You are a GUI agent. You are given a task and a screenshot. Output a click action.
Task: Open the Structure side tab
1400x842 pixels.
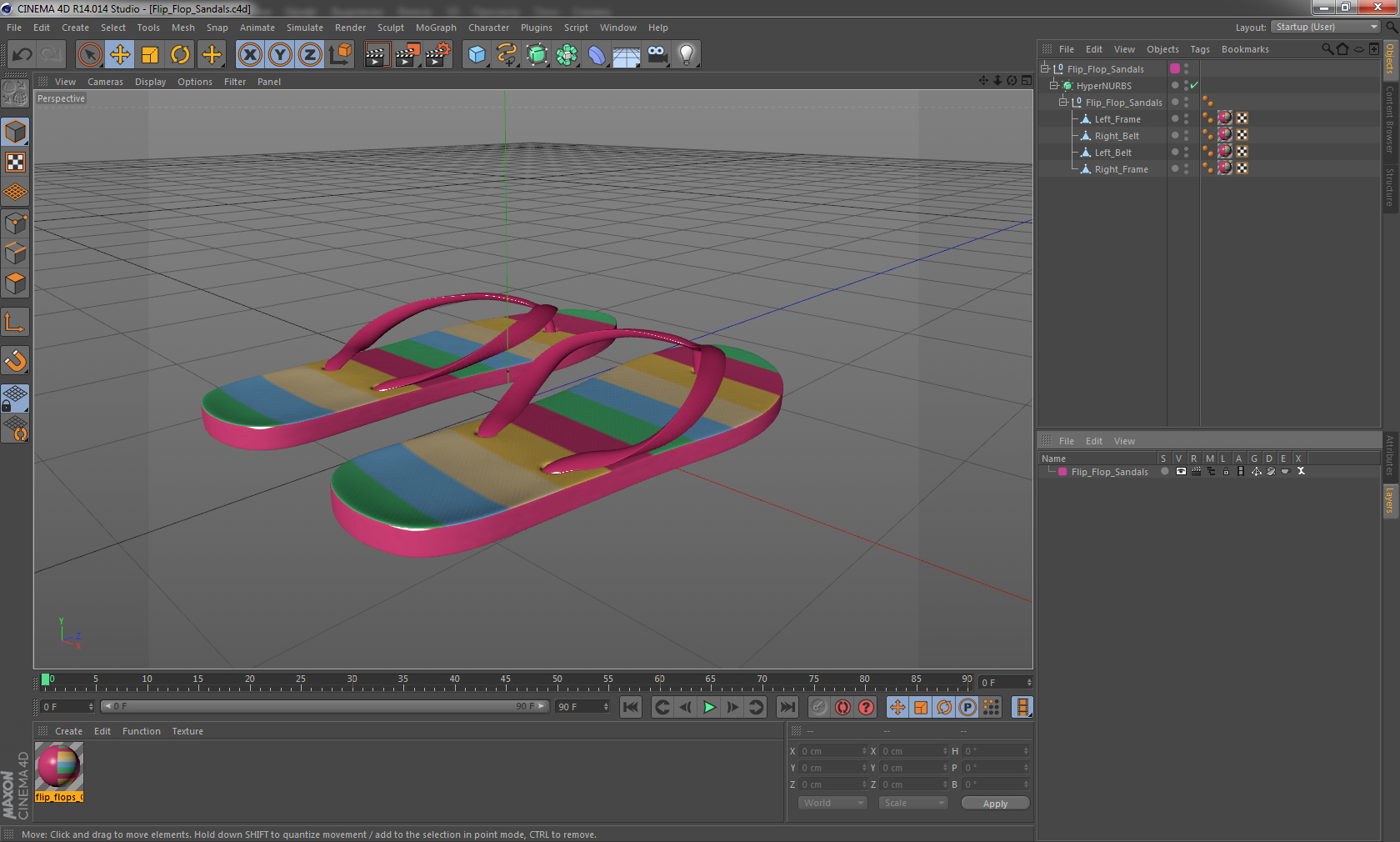coord(1391,187)
